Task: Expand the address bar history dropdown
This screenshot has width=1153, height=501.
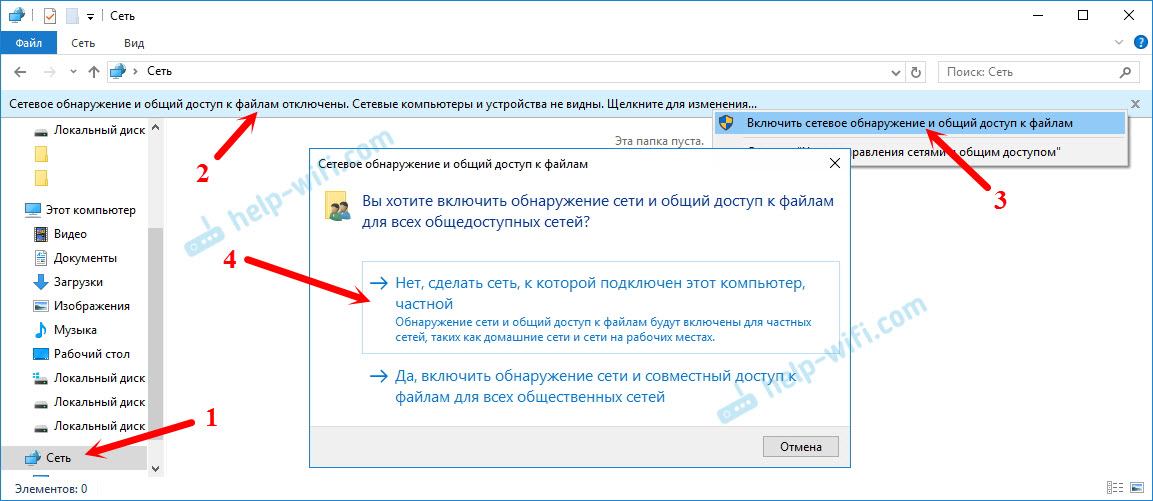Action: coord(897,72)
